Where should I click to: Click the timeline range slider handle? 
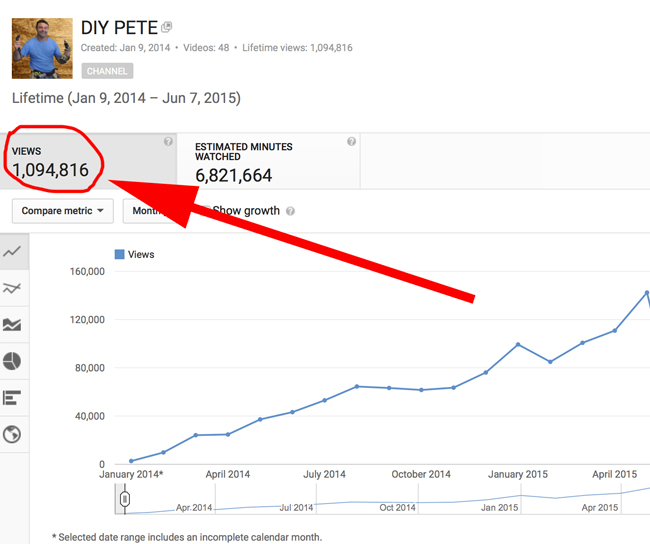click(x=124, y=498)
